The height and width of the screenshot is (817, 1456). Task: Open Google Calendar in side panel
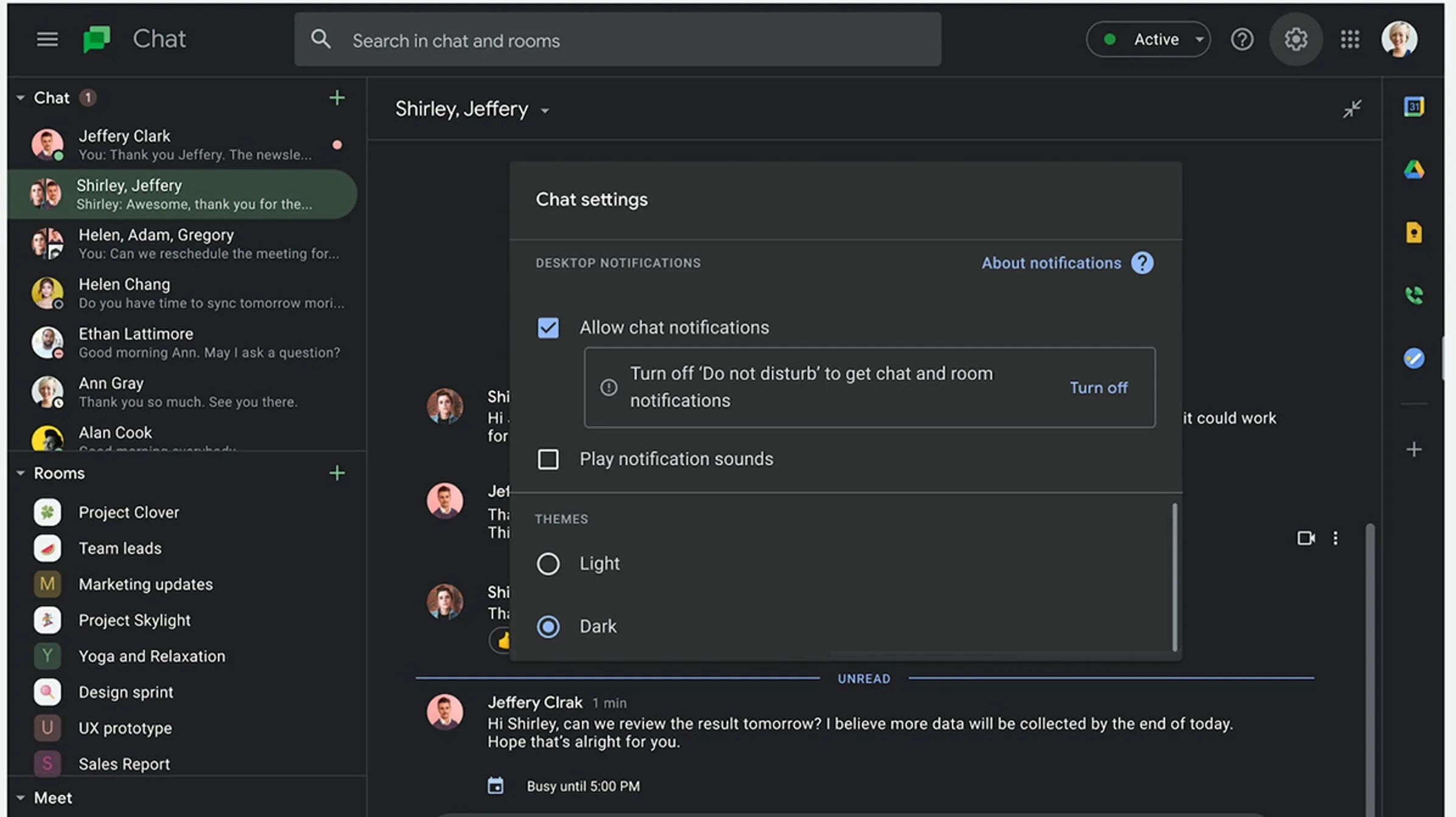pyautogui.click(x=1413, y=107)
